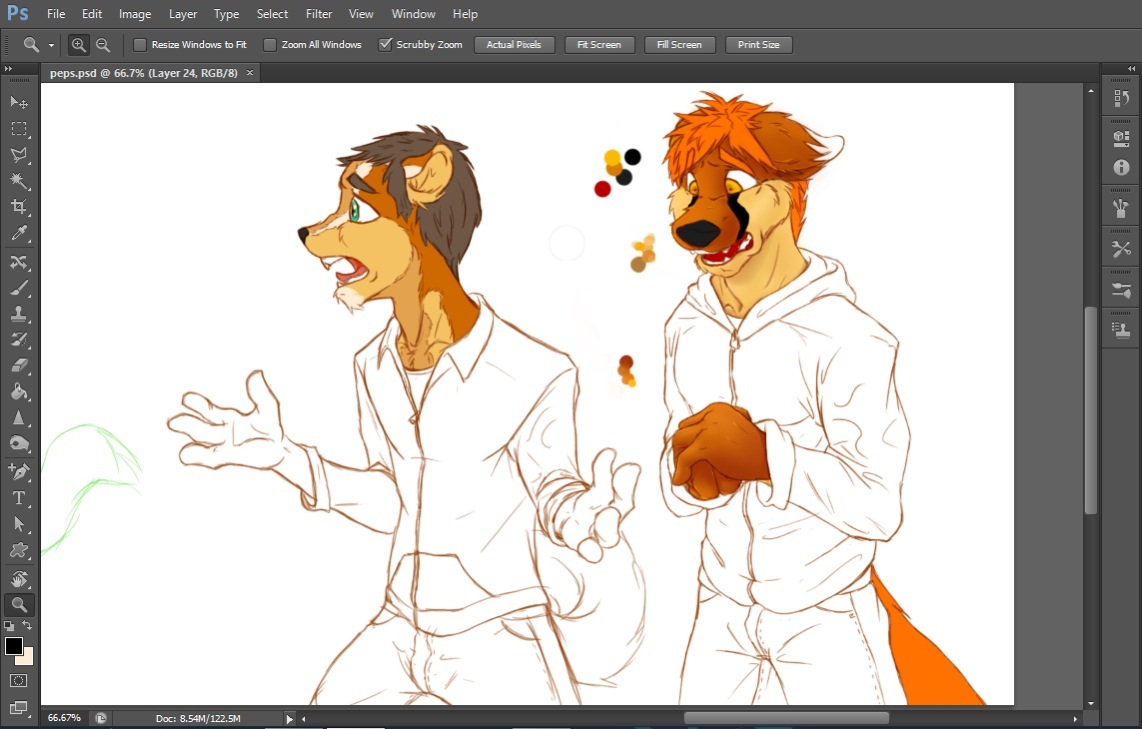Open the Zoom tool preset picker dropdown
The height and width of the screenshot is (729, 1142).
pyautogui.click(x=51, y=45)
